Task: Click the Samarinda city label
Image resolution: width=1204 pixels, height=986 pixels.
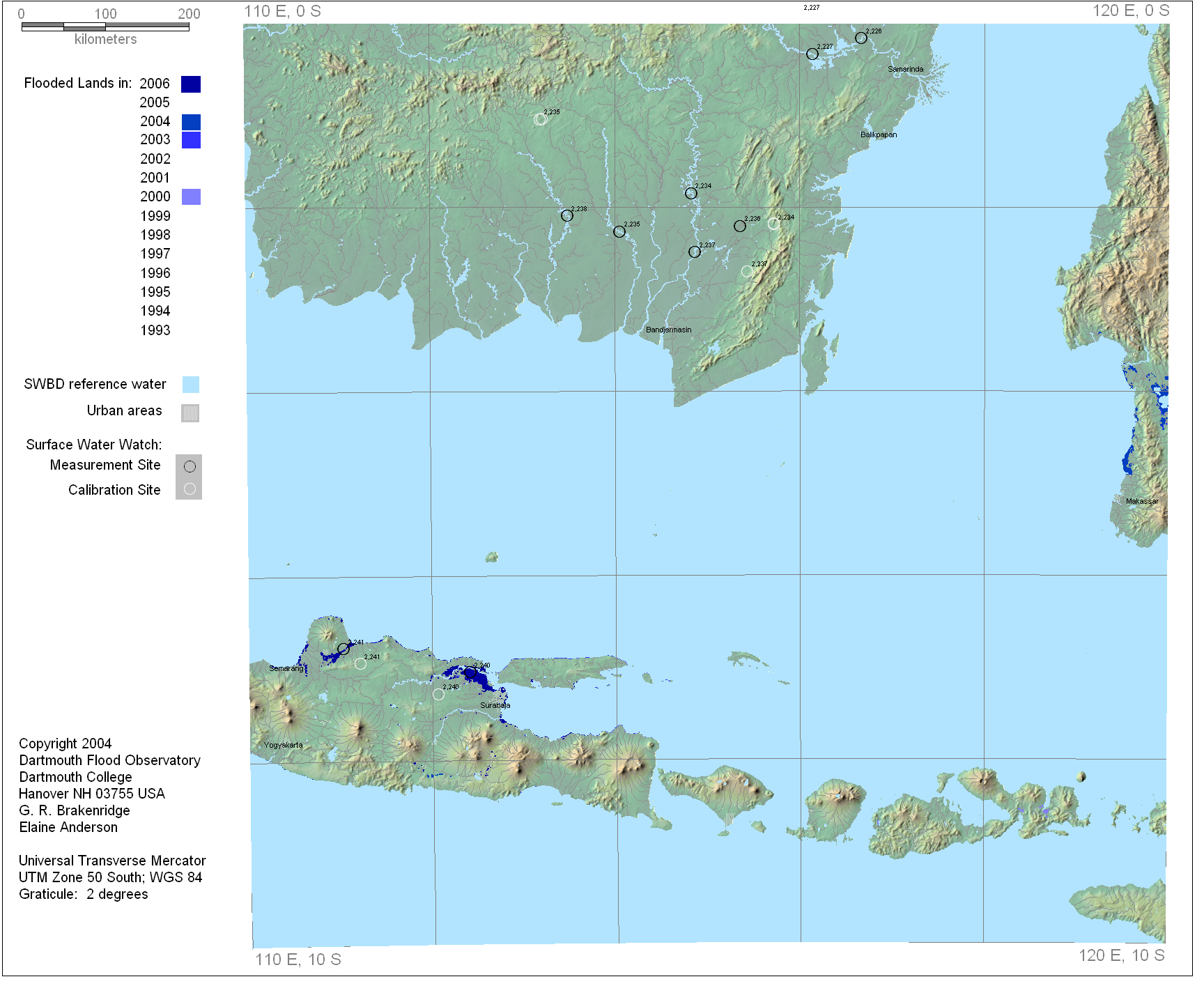Action: (905, 69)
